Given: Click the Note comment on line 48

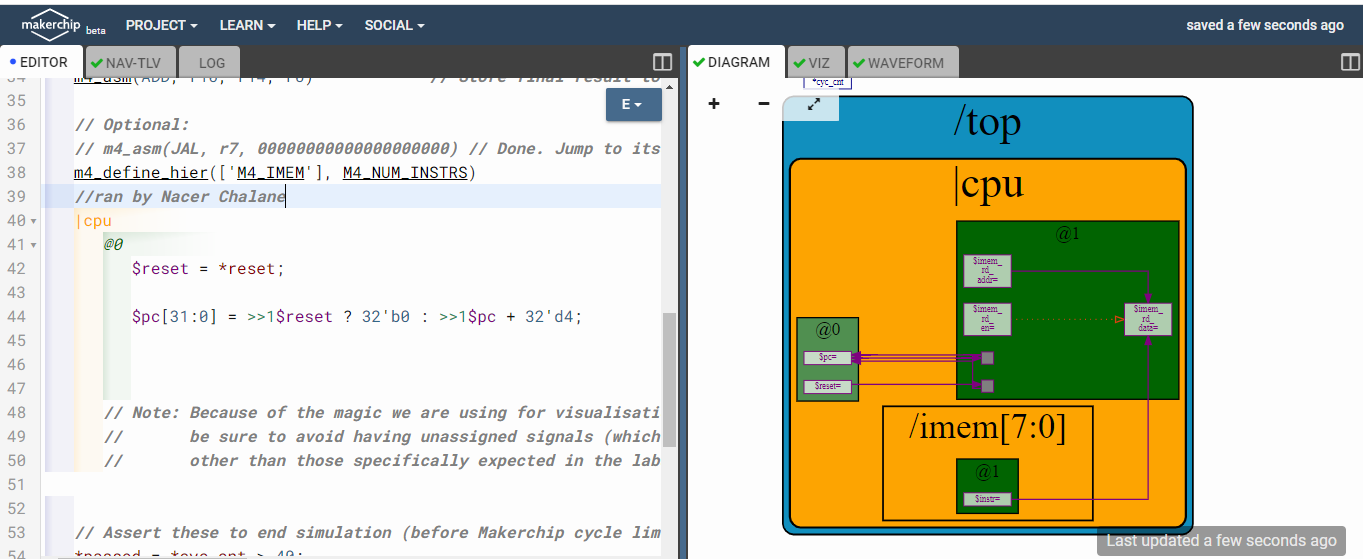Looking at the screenshot, I should [x=382, y=413].
